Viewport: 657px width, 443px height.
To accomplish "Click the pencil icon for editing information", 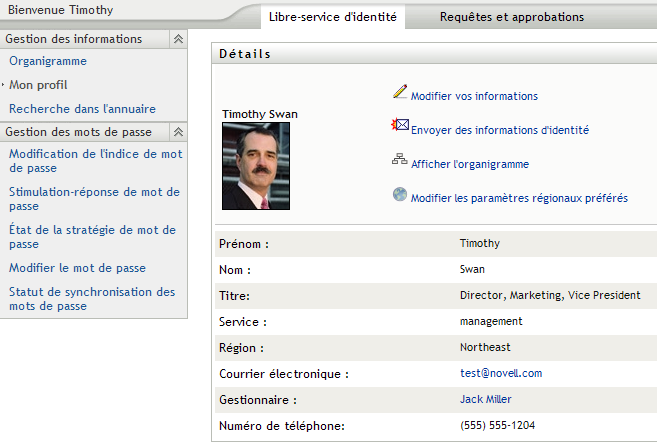I will (400, 92).
